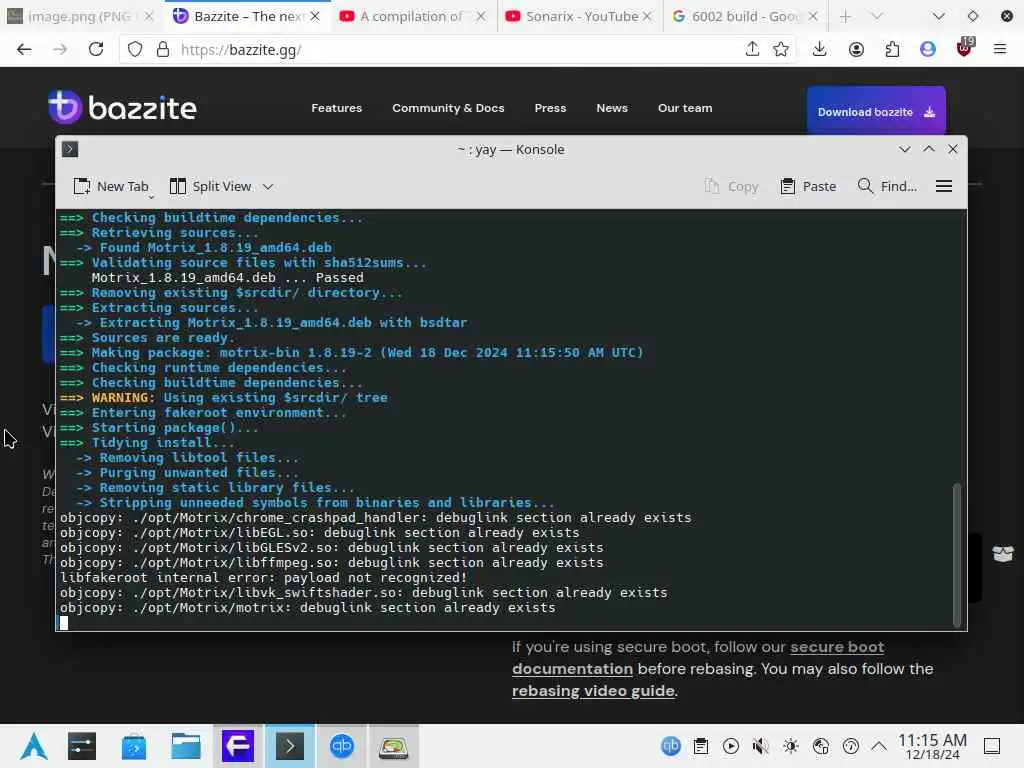
Task: Switch to the purple F app on the taskbar
Action: 238,746
